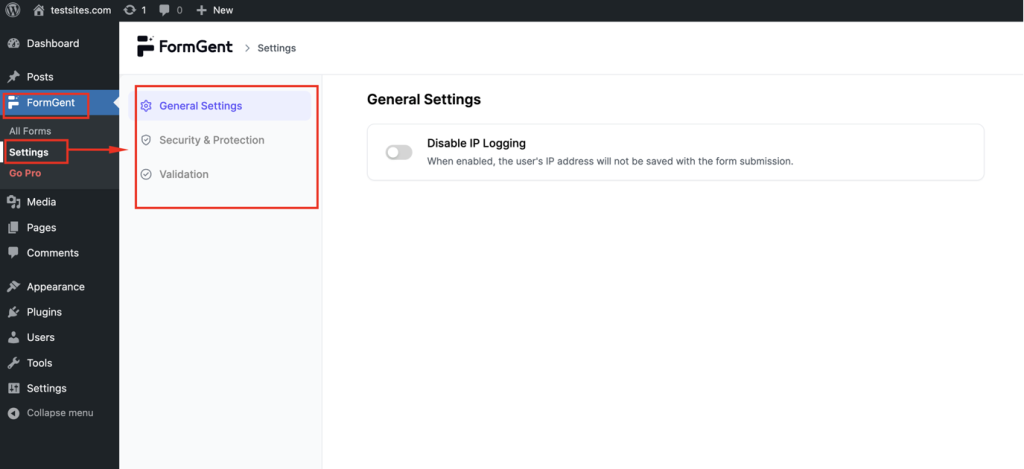Click the General Settings gear icon
This screenshot has height=469, width=1024.
(146, 106)
